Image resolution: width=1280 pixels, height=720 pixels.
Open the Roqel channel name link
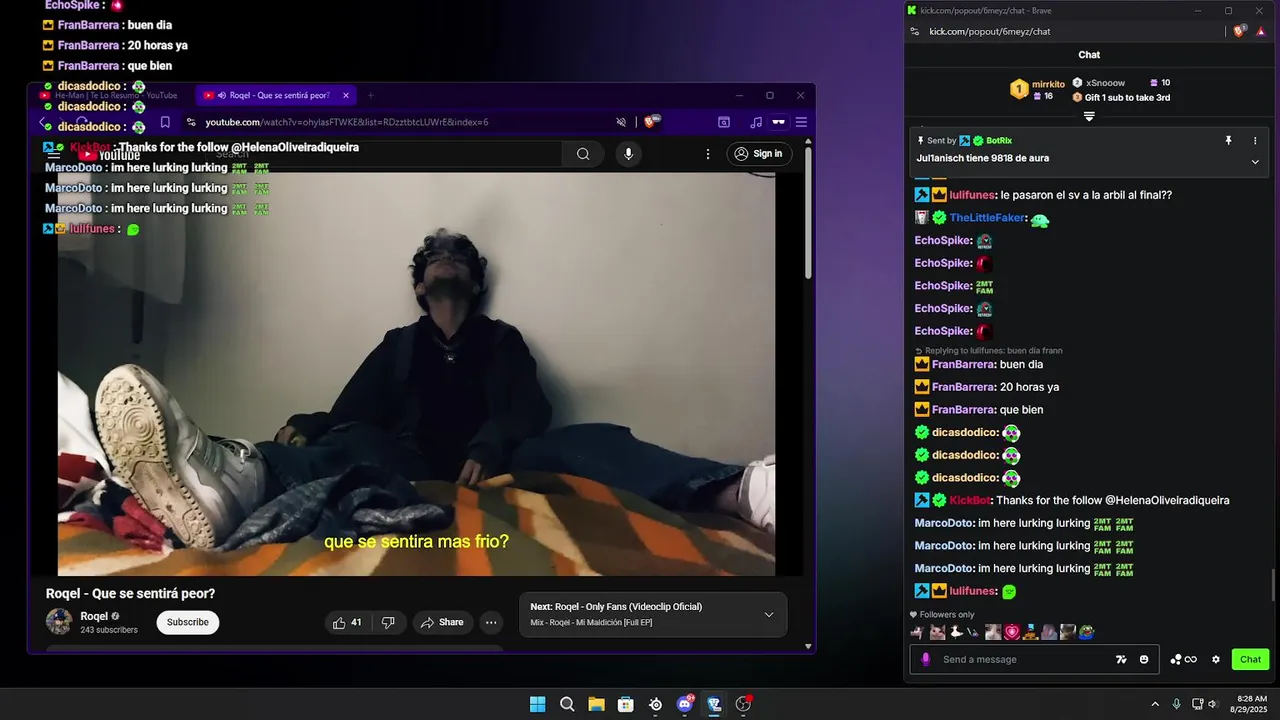click(x=94, y=616)
